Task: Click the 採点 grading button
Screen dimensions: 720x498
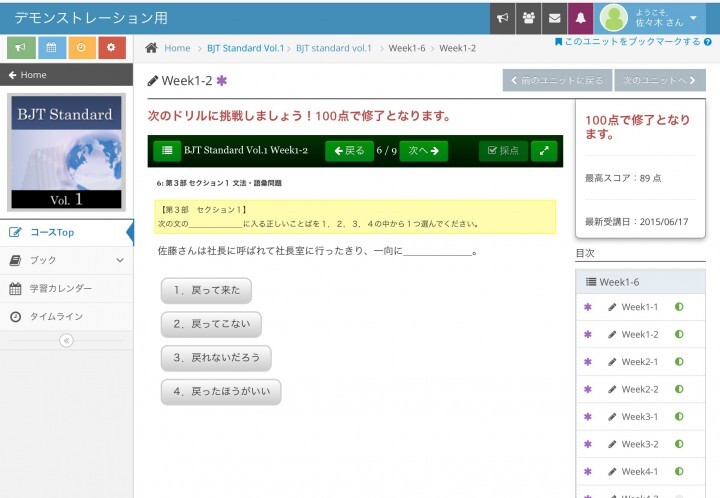Action: (503, 151)
